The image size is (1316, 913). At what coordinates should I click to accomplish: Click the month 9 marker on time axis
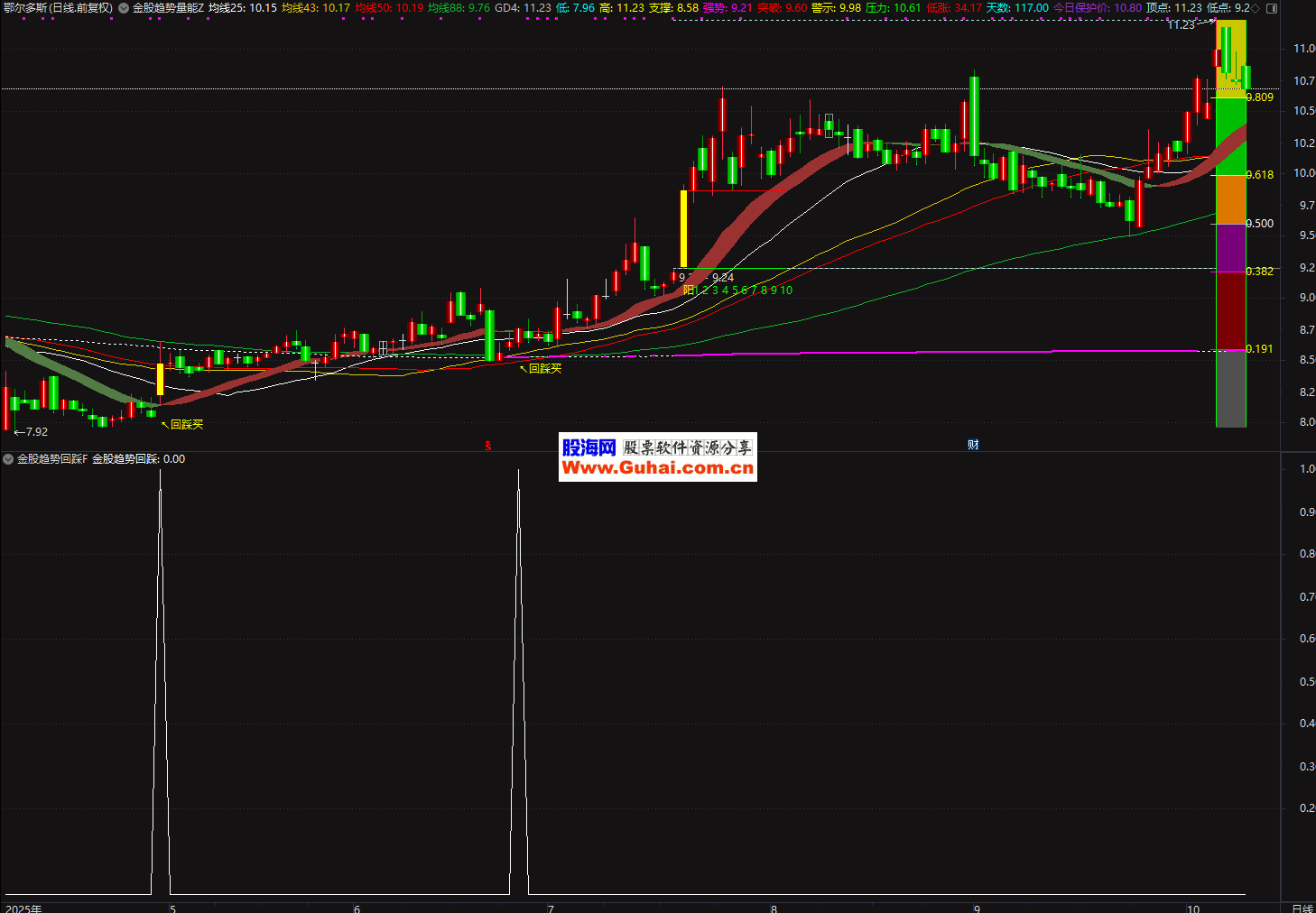pyautogui.click(x=977, y=908)
